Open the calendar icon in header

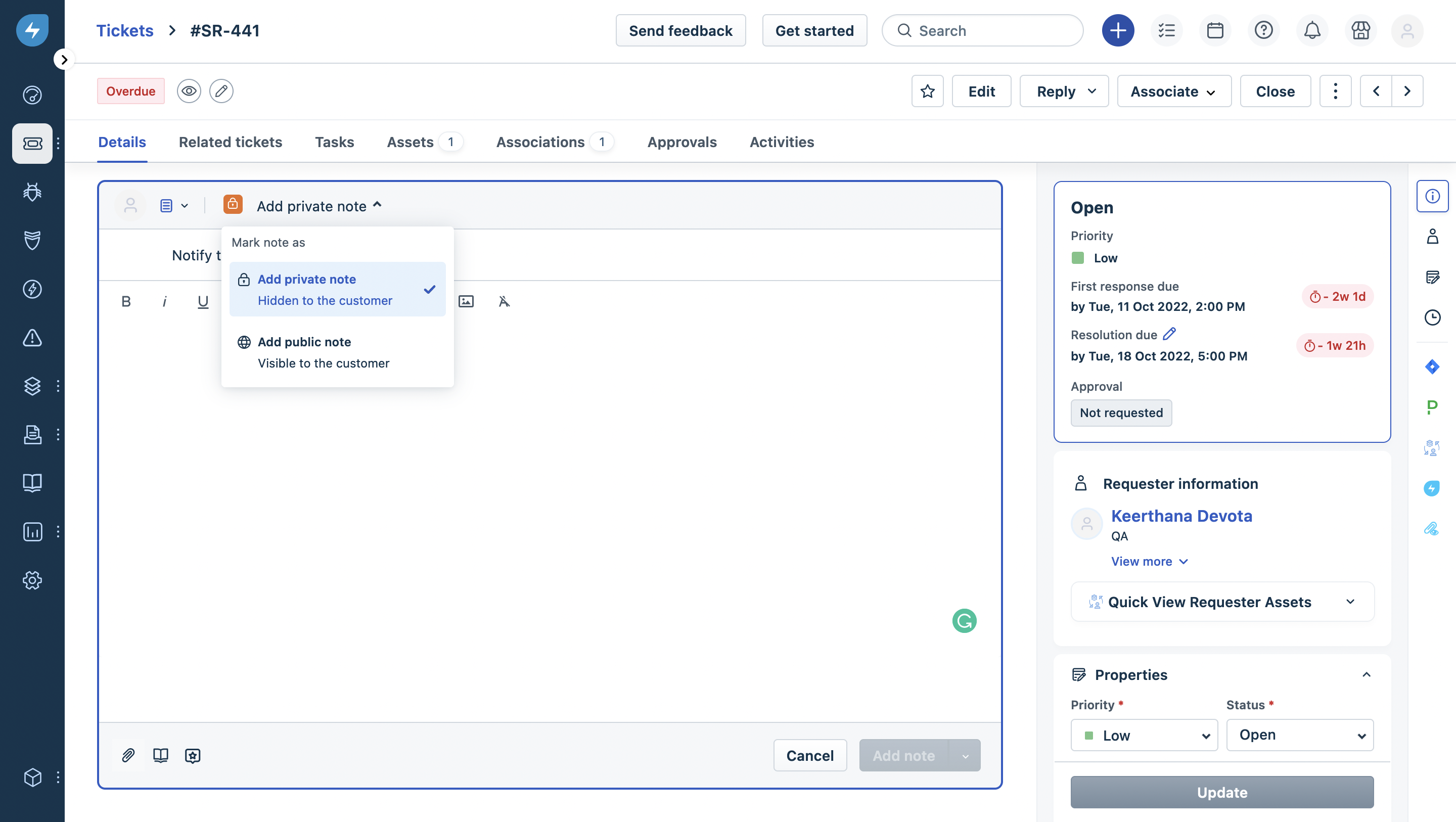(x=1215, y=30)
